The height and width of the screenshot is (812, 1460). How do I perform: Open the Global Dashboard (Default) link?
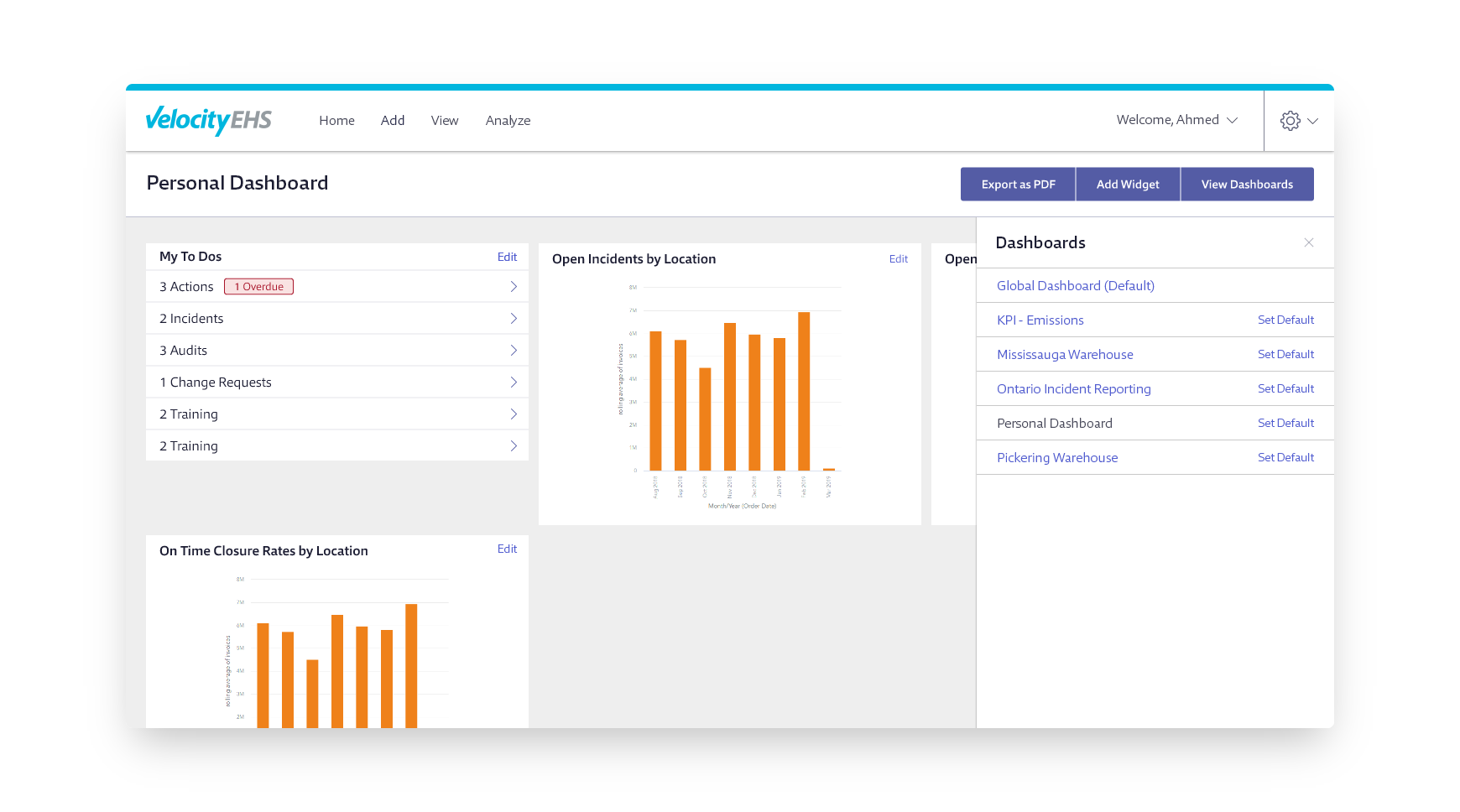click(1075, 285)
